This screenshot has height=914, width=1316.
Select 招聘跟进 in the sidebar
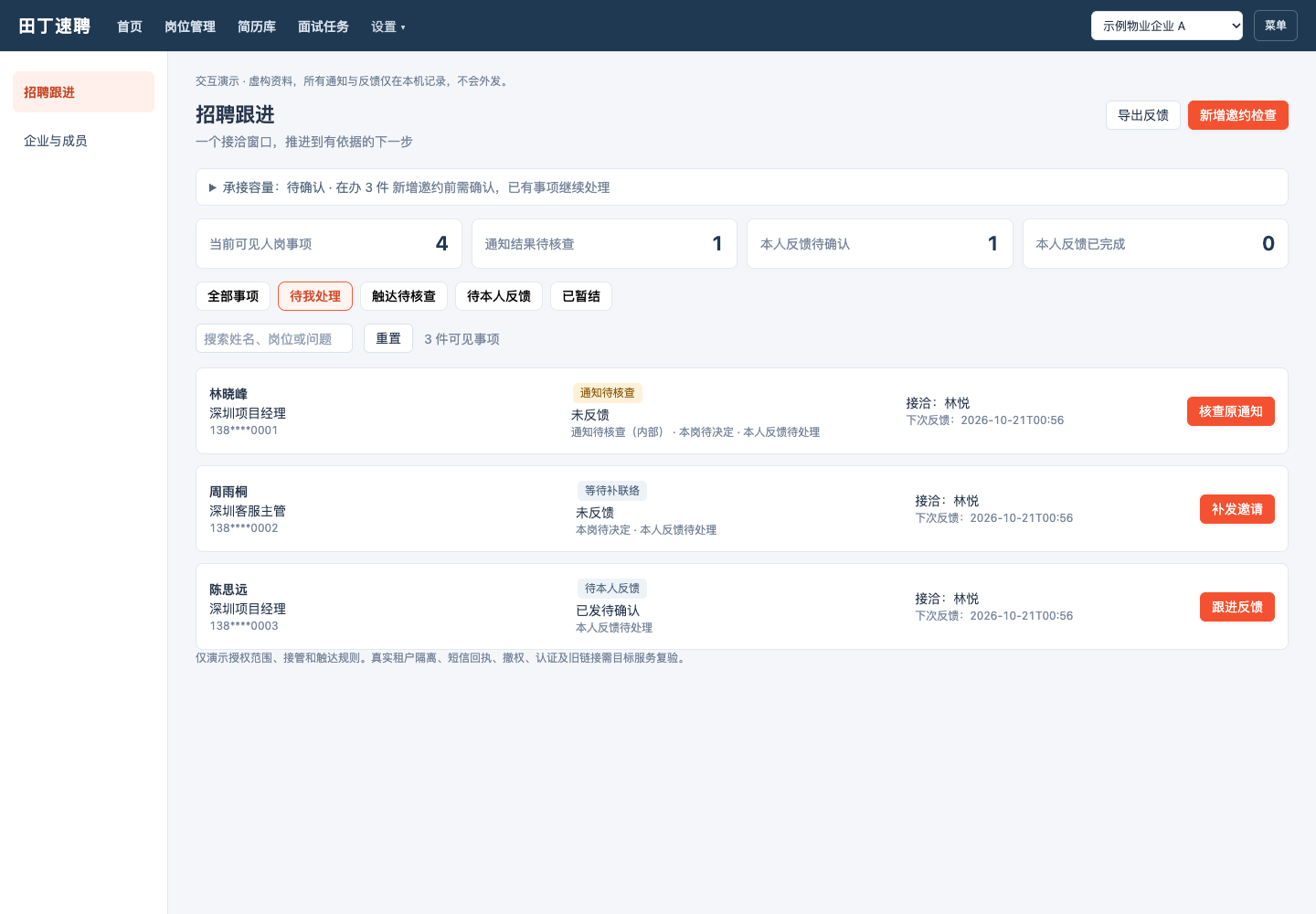coord(83,92)
